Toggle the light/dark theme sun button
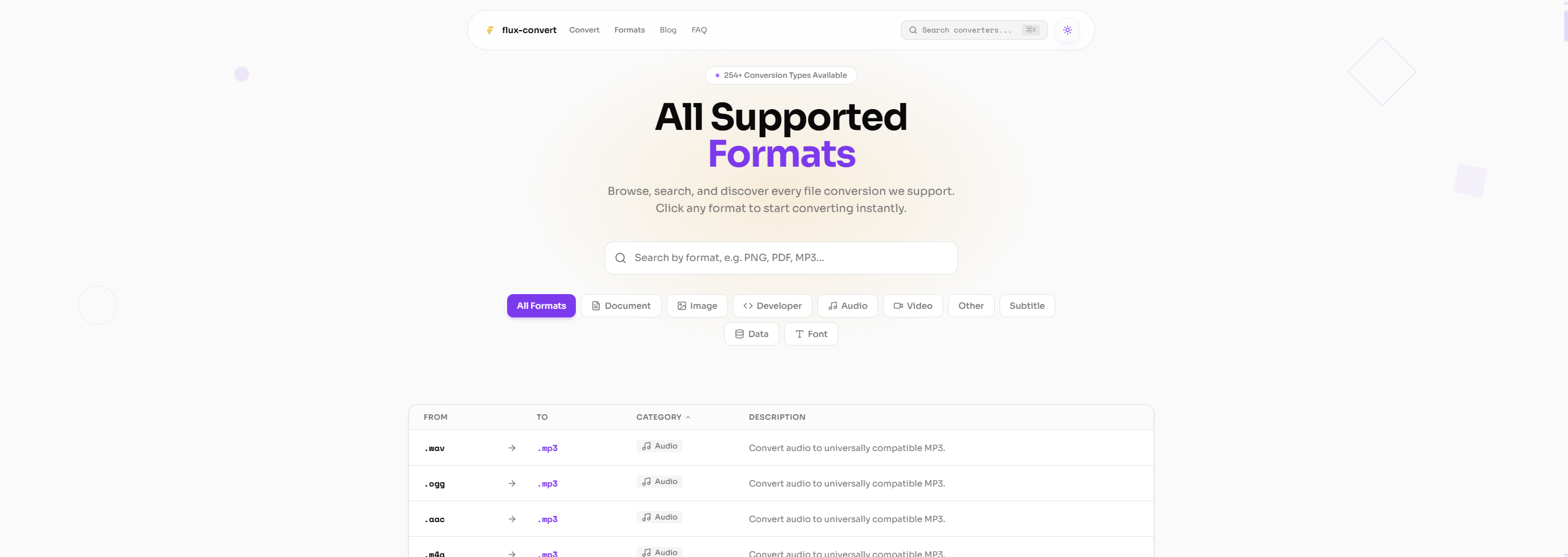1568x557 pixels. coord(1068,30)
